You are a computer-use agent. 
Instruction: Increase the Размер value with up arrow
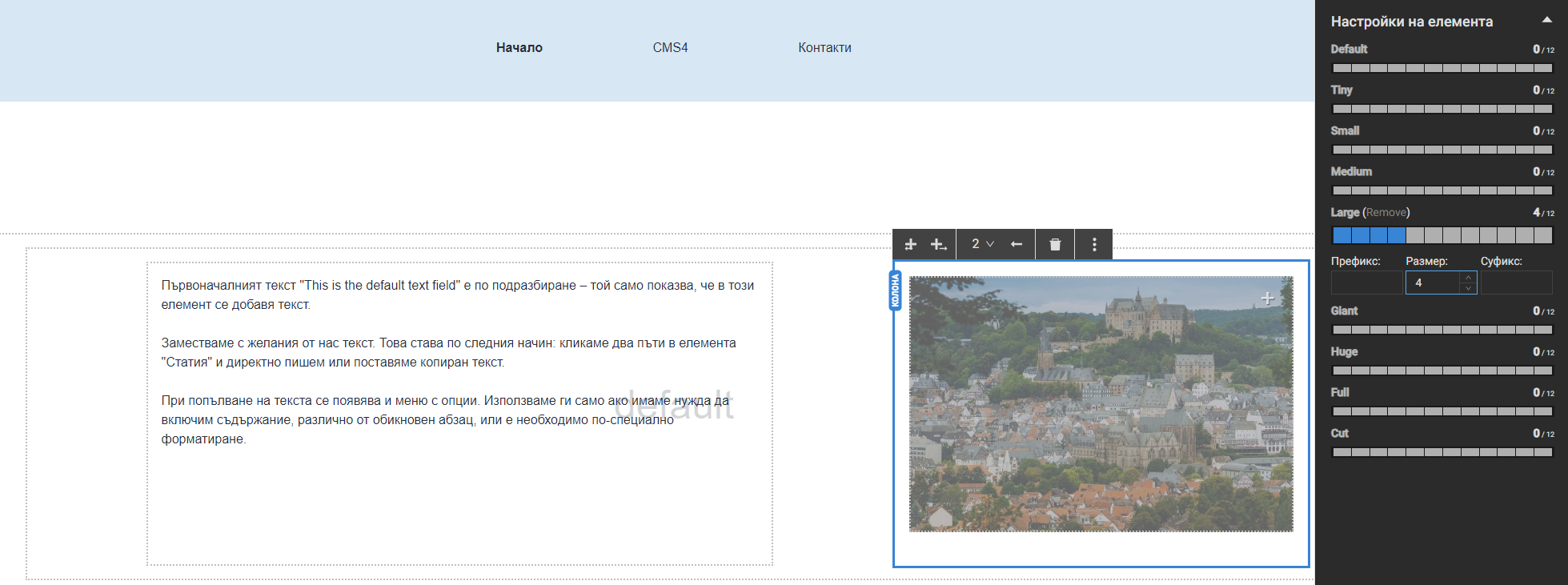[x=1468, y=277]
